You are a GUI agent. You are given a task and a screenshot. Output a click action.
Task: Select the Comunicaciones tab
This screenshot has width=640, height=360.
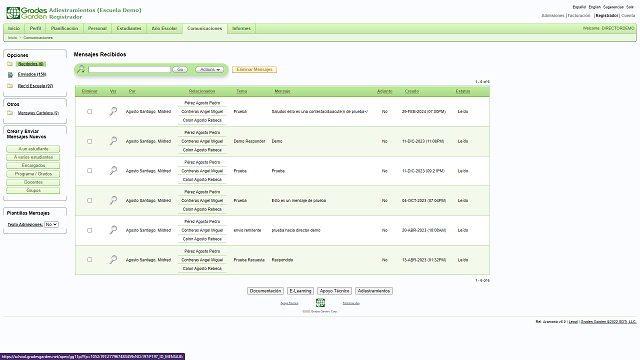click(x=204, y=29)
